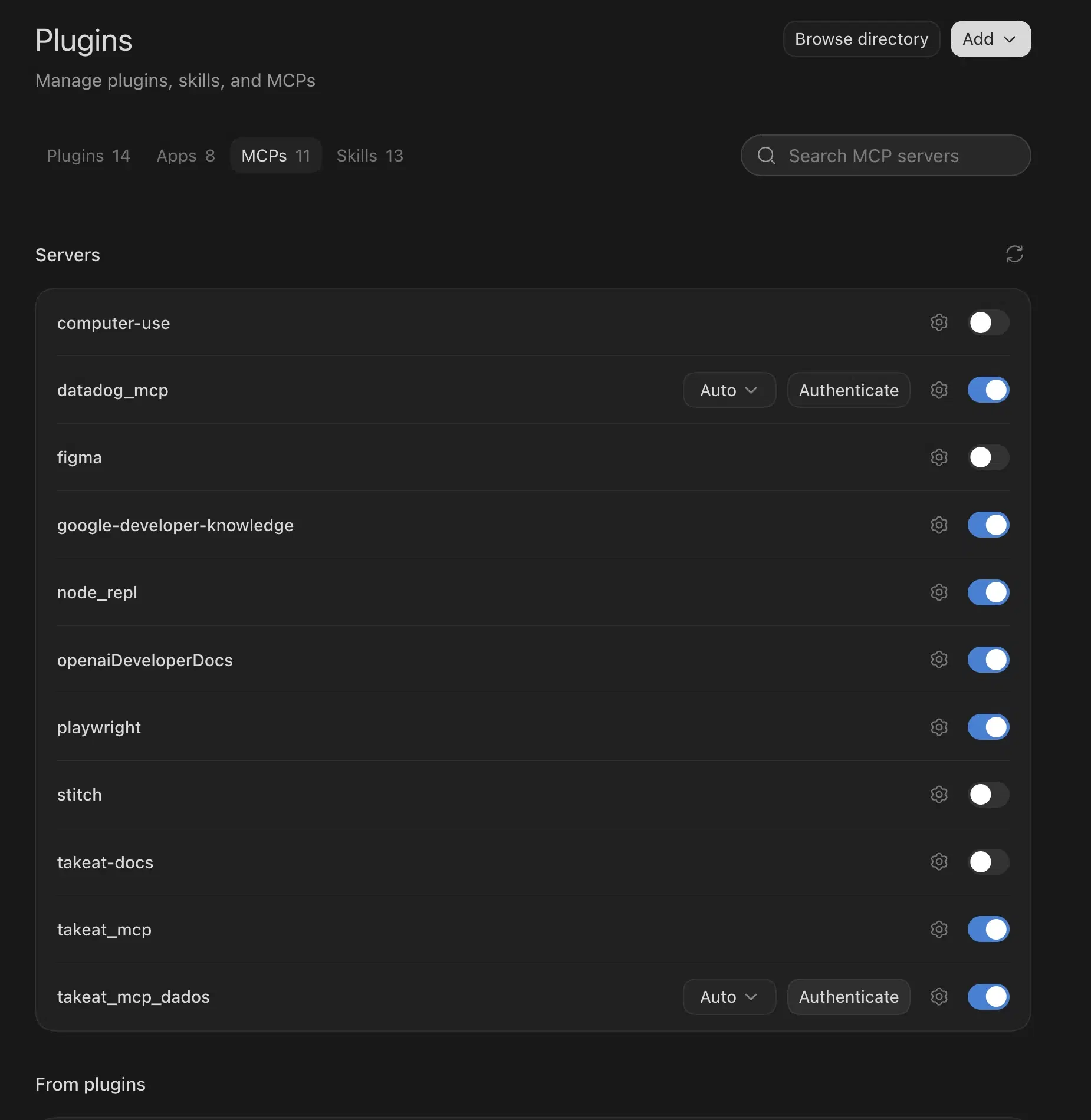Open settings gear for playwright server
Image resolution: width=1091 pixels, height=1120 pixels.
pyautogui.click(x=939, y=727)
